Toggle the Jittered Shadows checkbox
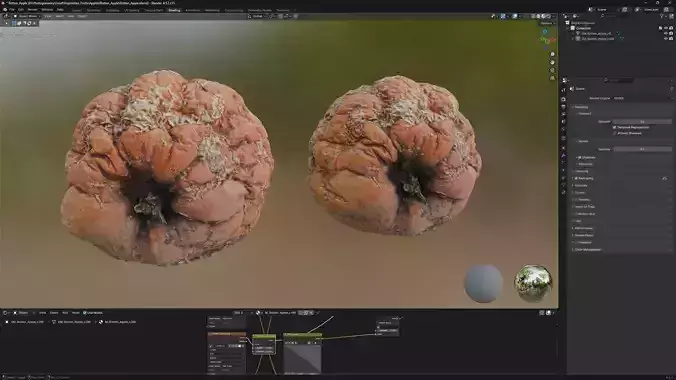 614,133
